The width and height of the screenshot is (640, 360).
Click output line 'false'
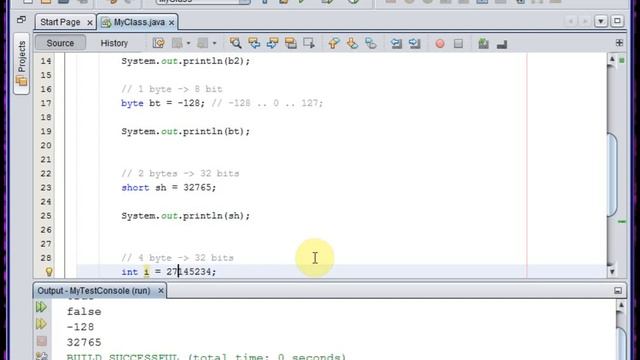pyautogui.click(x=84, y=312)
